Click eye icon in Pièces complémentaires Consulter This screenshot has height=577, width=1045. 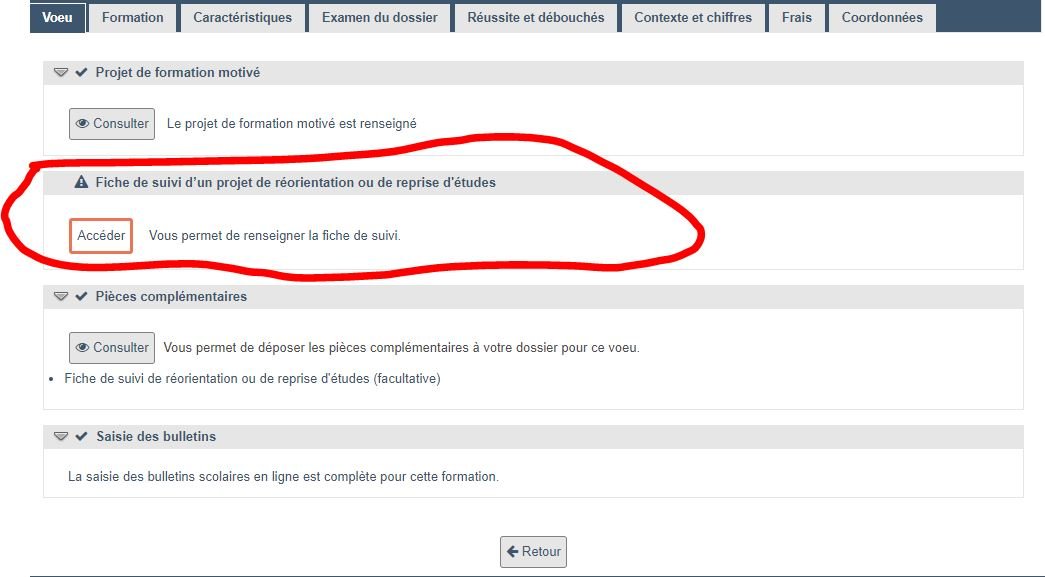point(83,347)
